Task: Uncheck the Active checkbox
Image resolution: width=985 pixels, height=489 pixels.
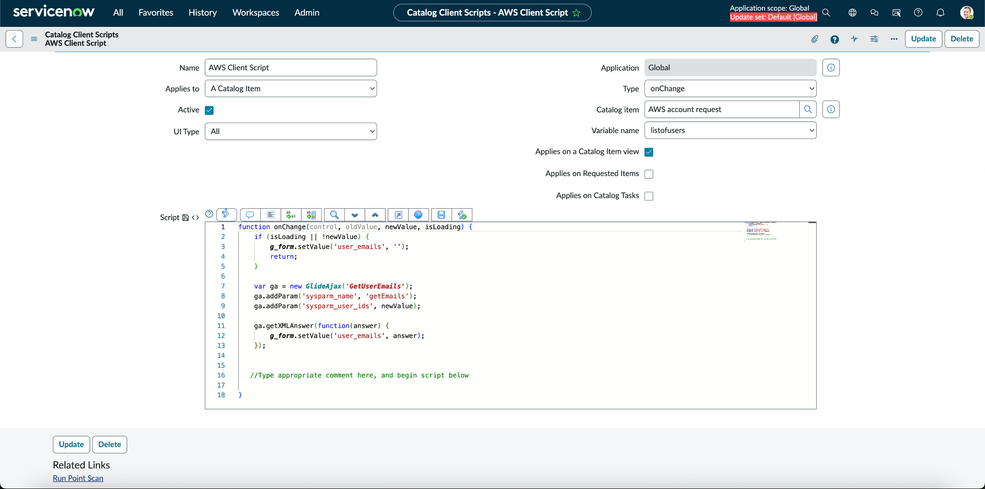Action: 209,110
